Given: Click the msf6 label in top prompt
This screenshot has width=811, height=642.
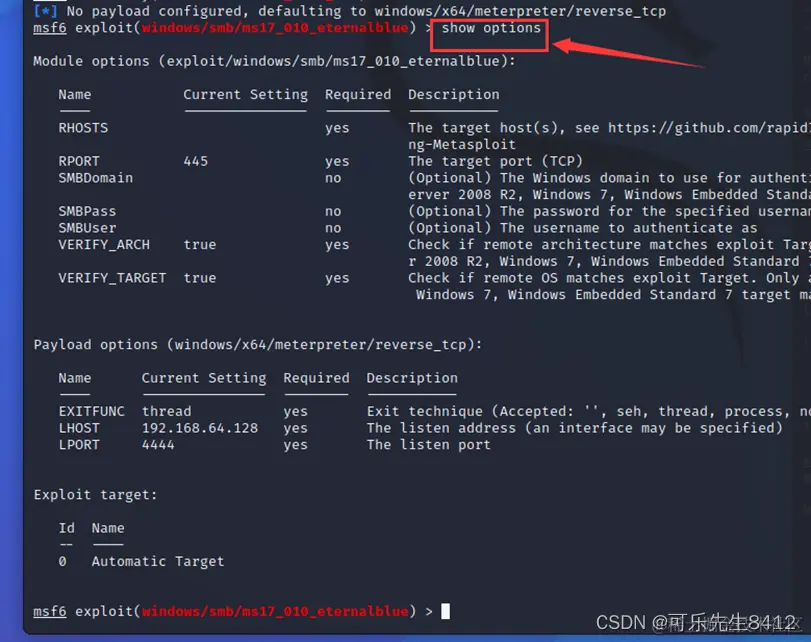Looking at the screenshot, I should pos(50,28).
